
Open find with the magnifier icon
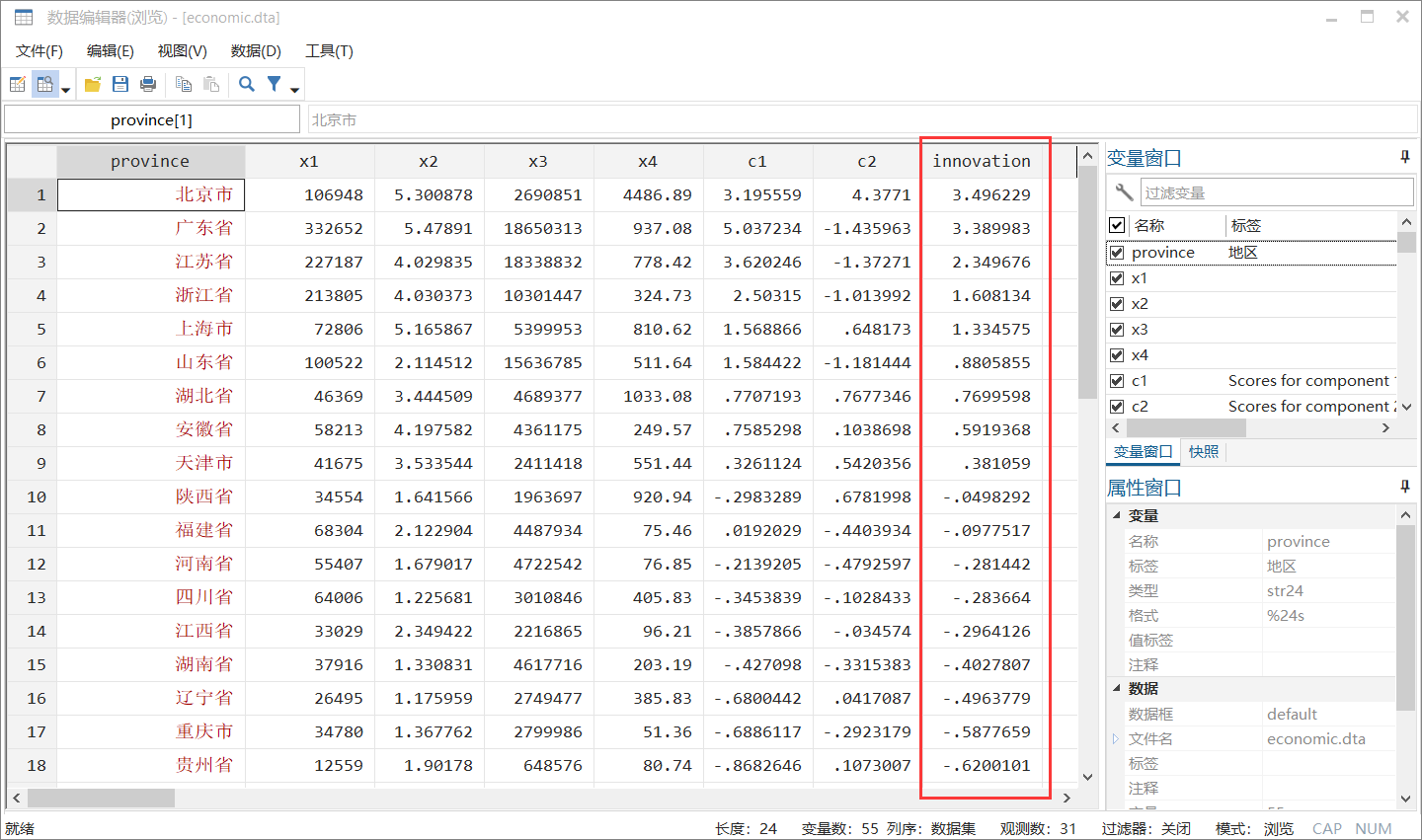(247, 85)
